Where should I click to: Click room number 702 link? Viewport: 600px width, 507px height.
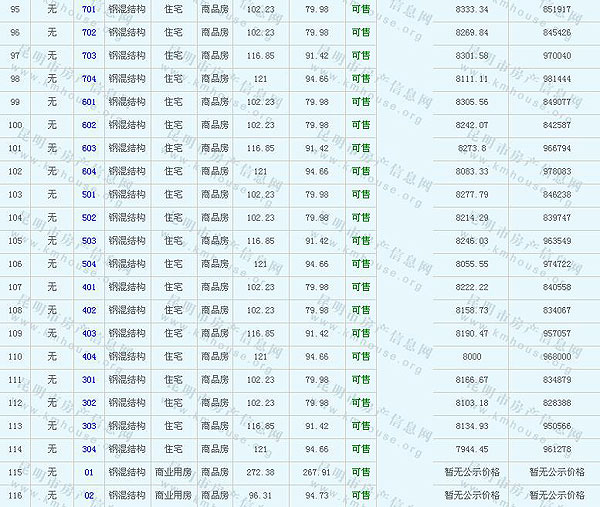coord(89,32)
